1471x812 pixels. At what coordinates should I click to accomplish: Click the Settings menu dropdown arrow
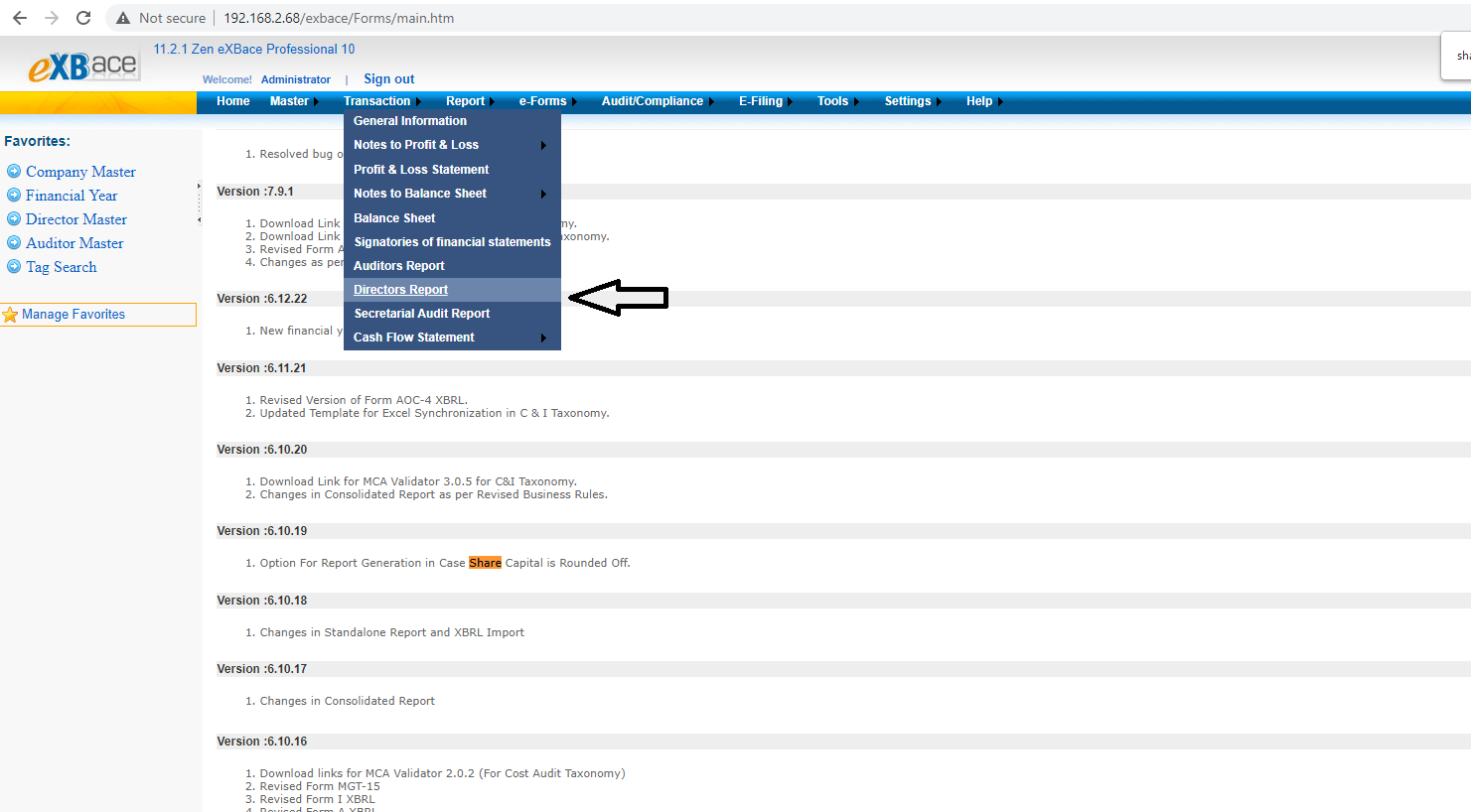click(x=939, y=102)
